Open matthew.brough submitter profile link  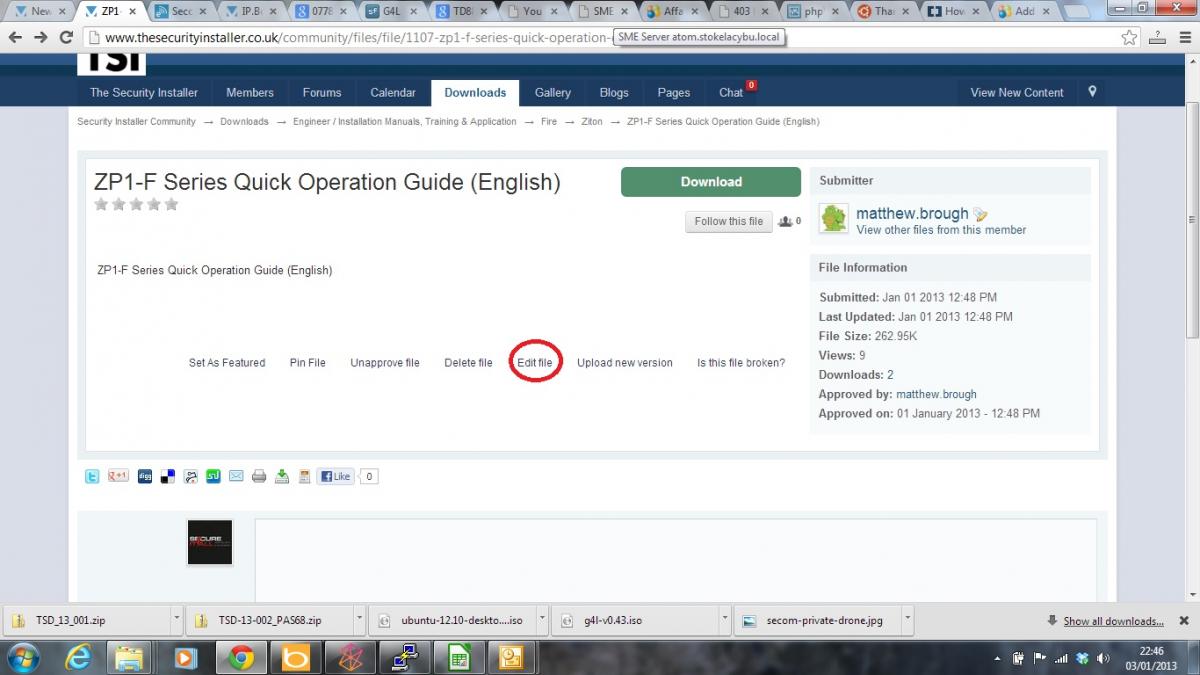click(x=912, y=213)
